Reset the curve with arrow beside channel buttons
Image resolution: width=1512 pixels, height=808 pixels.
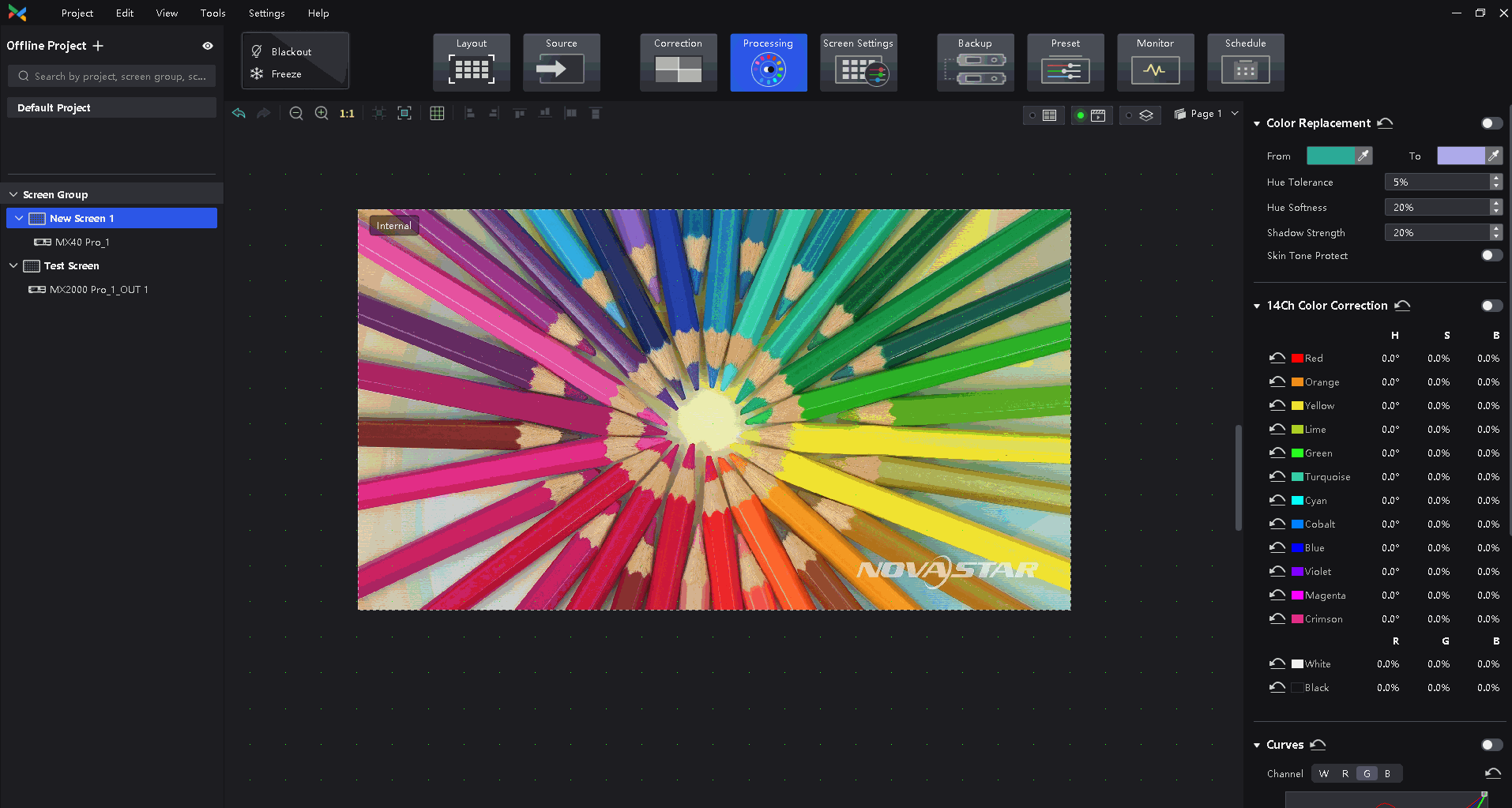pyautogui.click(x=1492, y=773)
